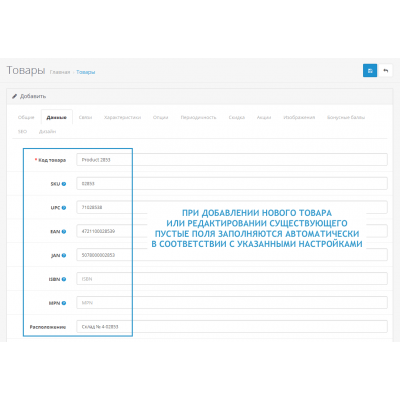Click the Код товара input field
400x400 pixels.
[x=232, y=160]
